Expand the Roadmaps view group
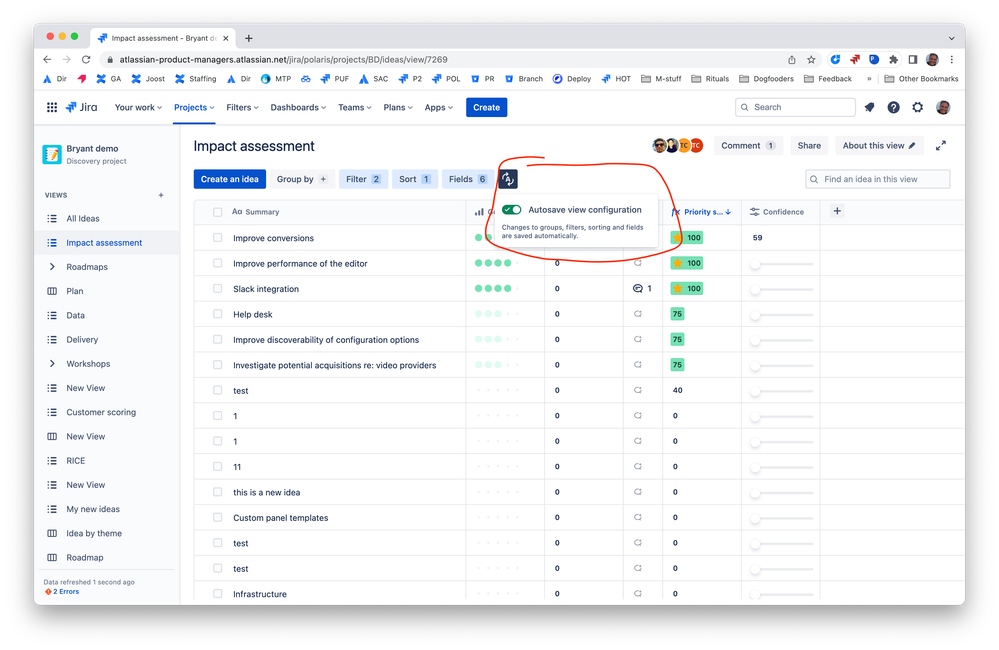This screenshot has width=999, height=650. pos(52,267)
